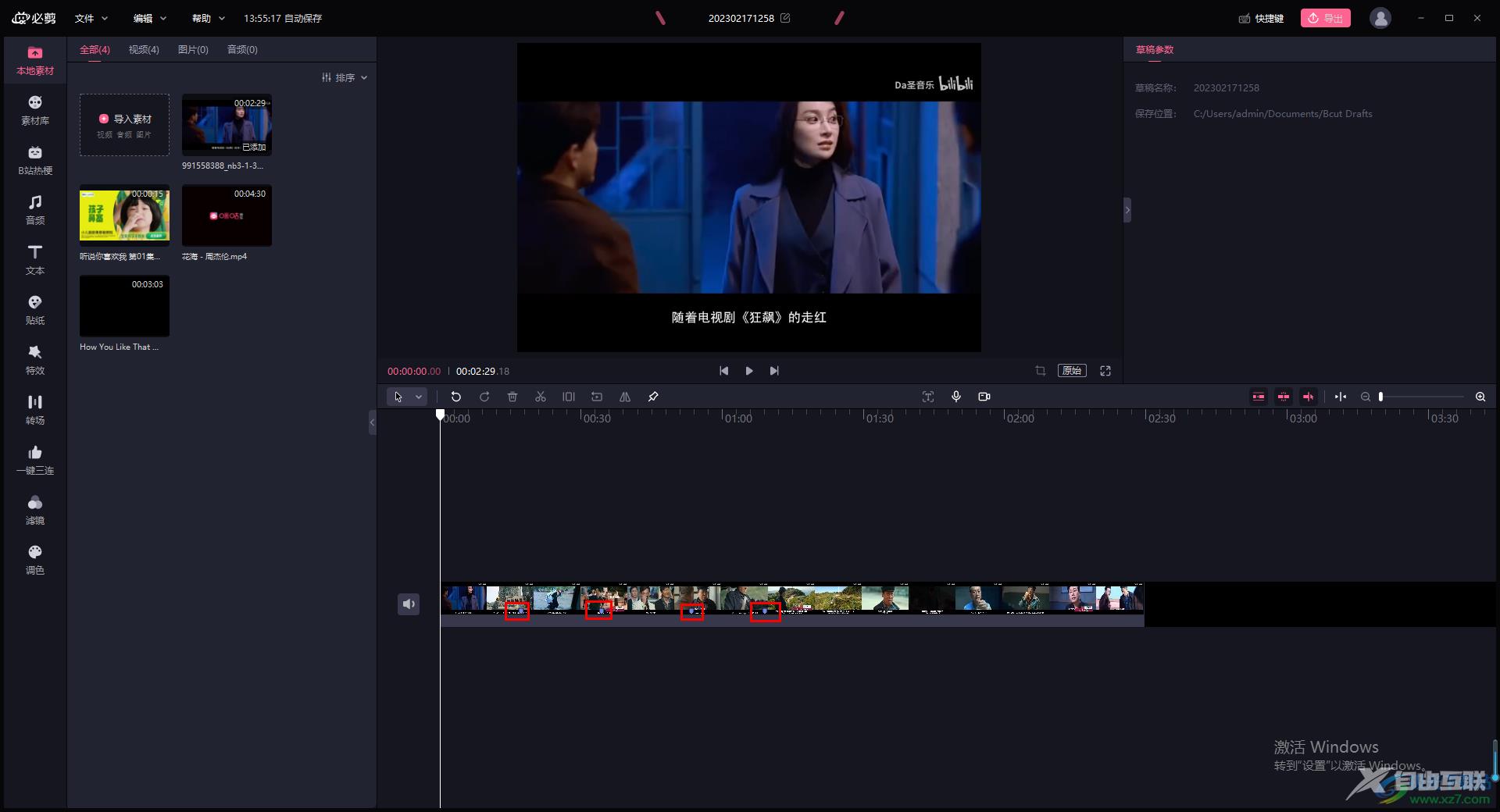Viewport: 1500px width, 812px height.
Task: Click the text recognition icon above timeline
Action: point(928,397)
